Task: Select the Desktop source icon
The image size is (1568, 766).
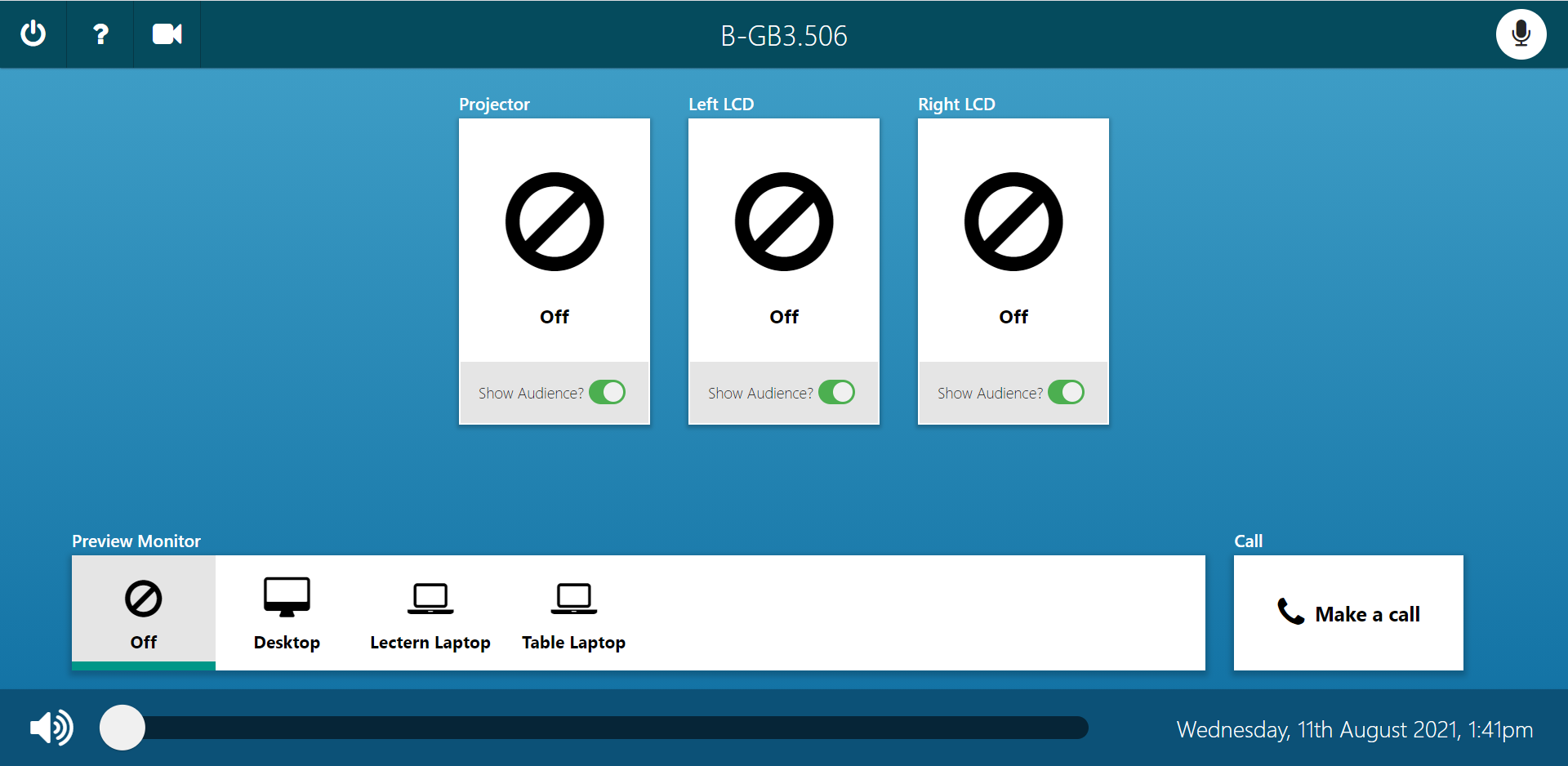Action: (287, 595)
